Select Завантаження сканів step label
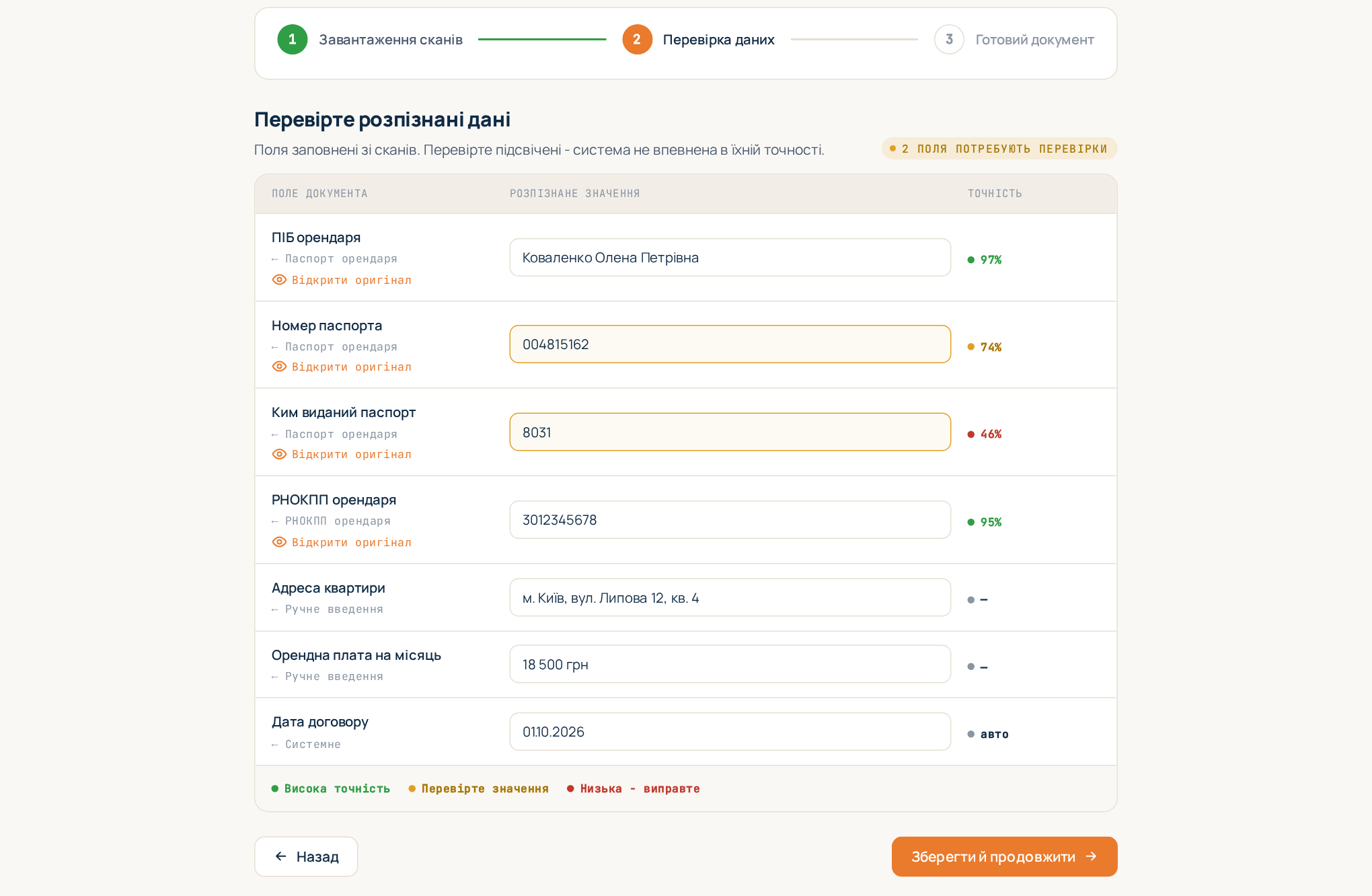The width and height of the screenshot is (1372, 896). pyautogui.click(x=391, y=40)
